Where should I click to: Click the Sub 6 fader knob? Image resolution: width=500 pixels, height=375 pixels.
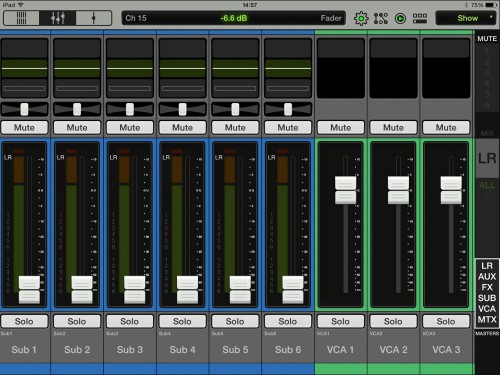(x=293, y=290)
